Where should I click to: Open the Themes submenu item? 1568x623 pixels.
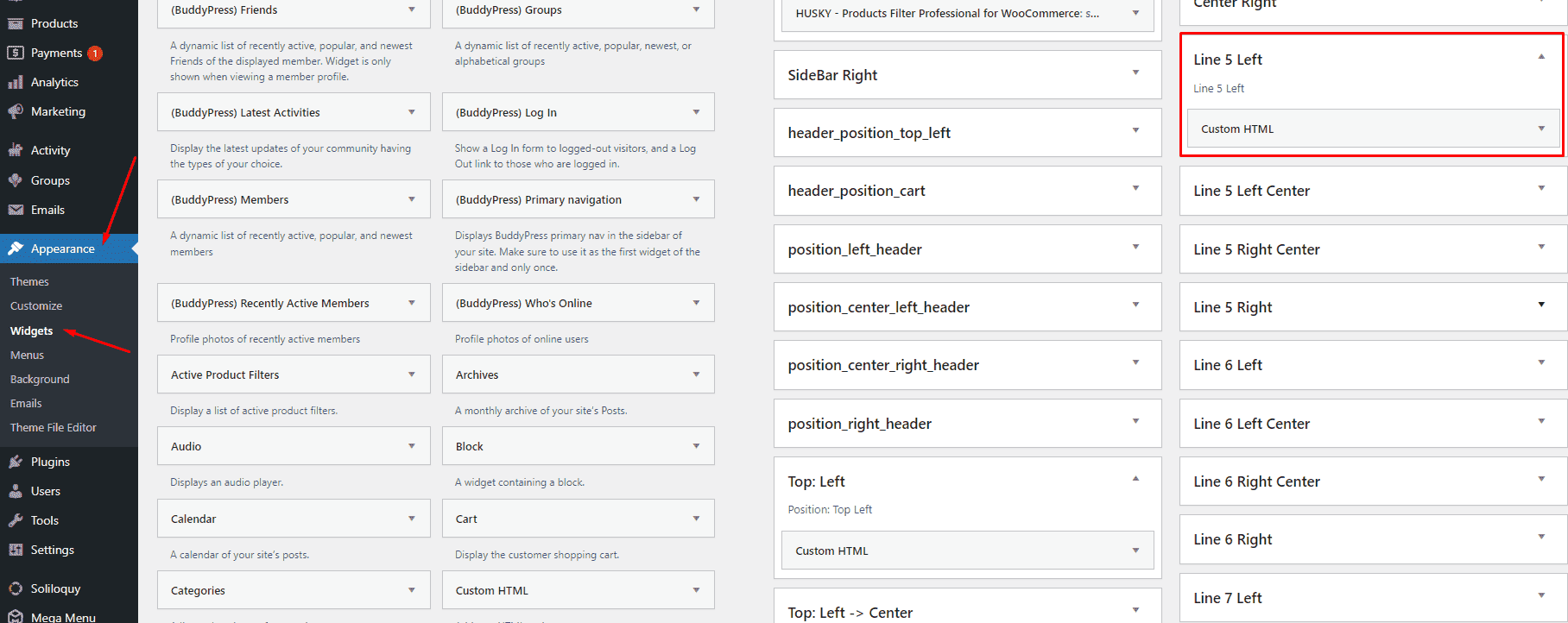click(x=29, y=281)
